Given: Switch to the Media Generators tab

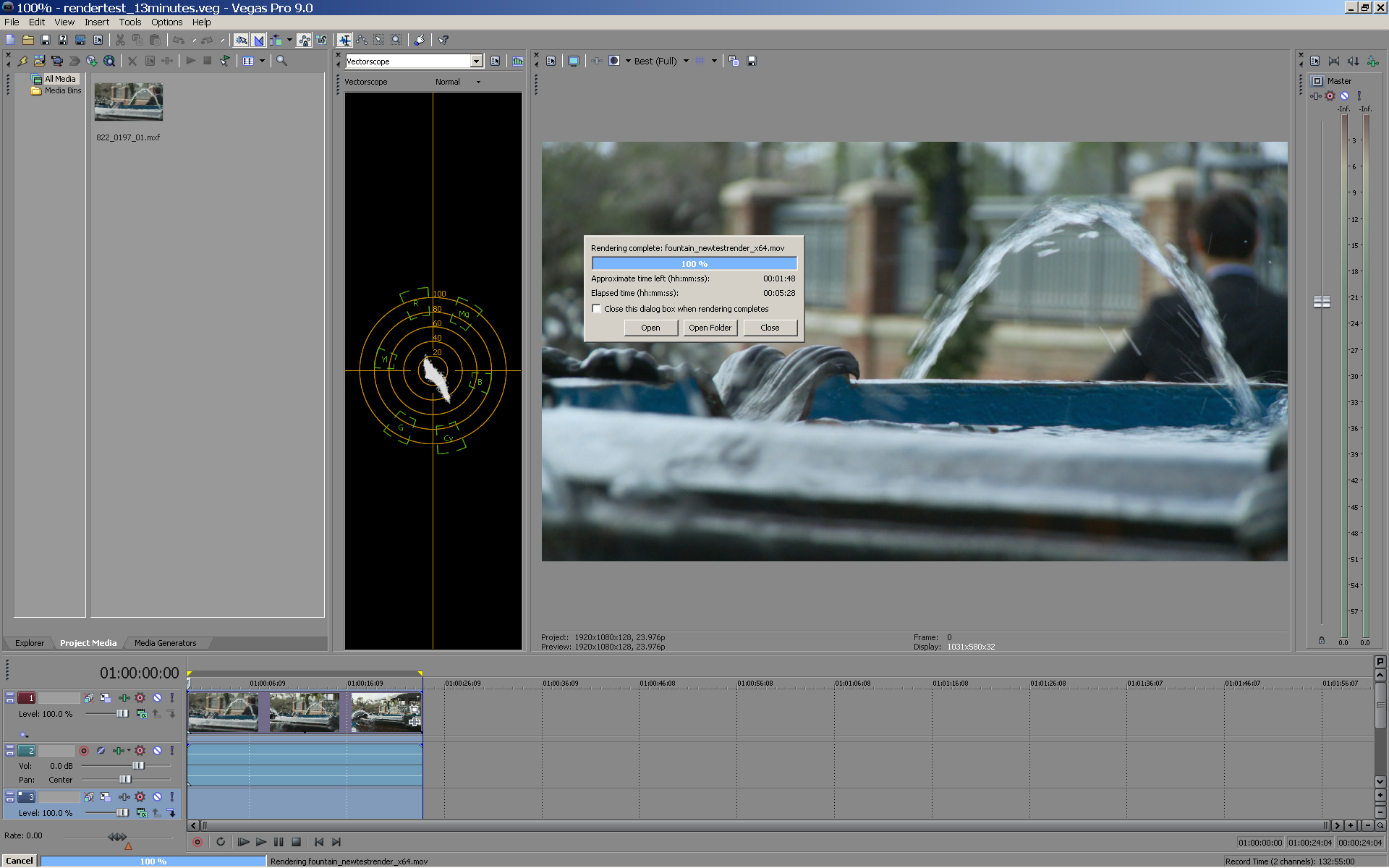Looking at the screenshot, I should click(x=165, y=643).
